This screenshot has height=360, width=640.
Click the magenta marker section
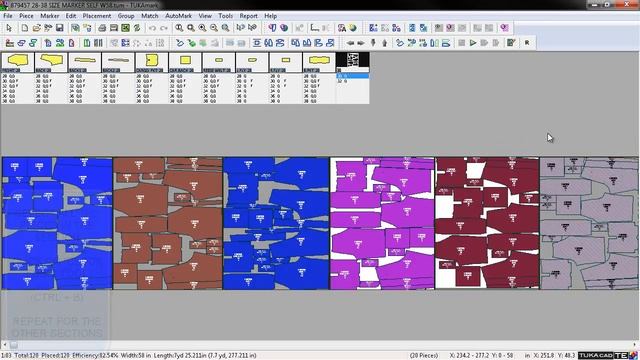click(x=382, y=223)
